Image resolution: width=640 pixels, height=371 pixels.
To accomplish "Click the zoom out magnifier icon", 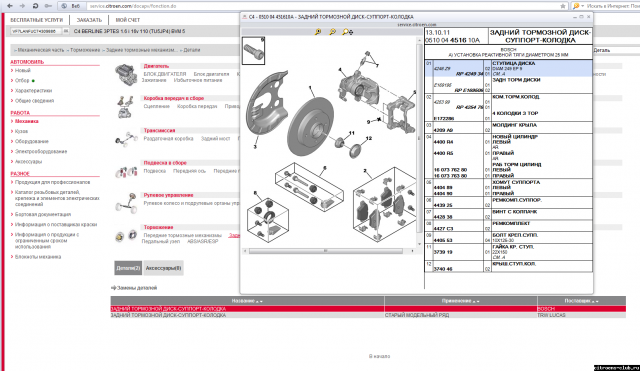I will click(333, 32).
